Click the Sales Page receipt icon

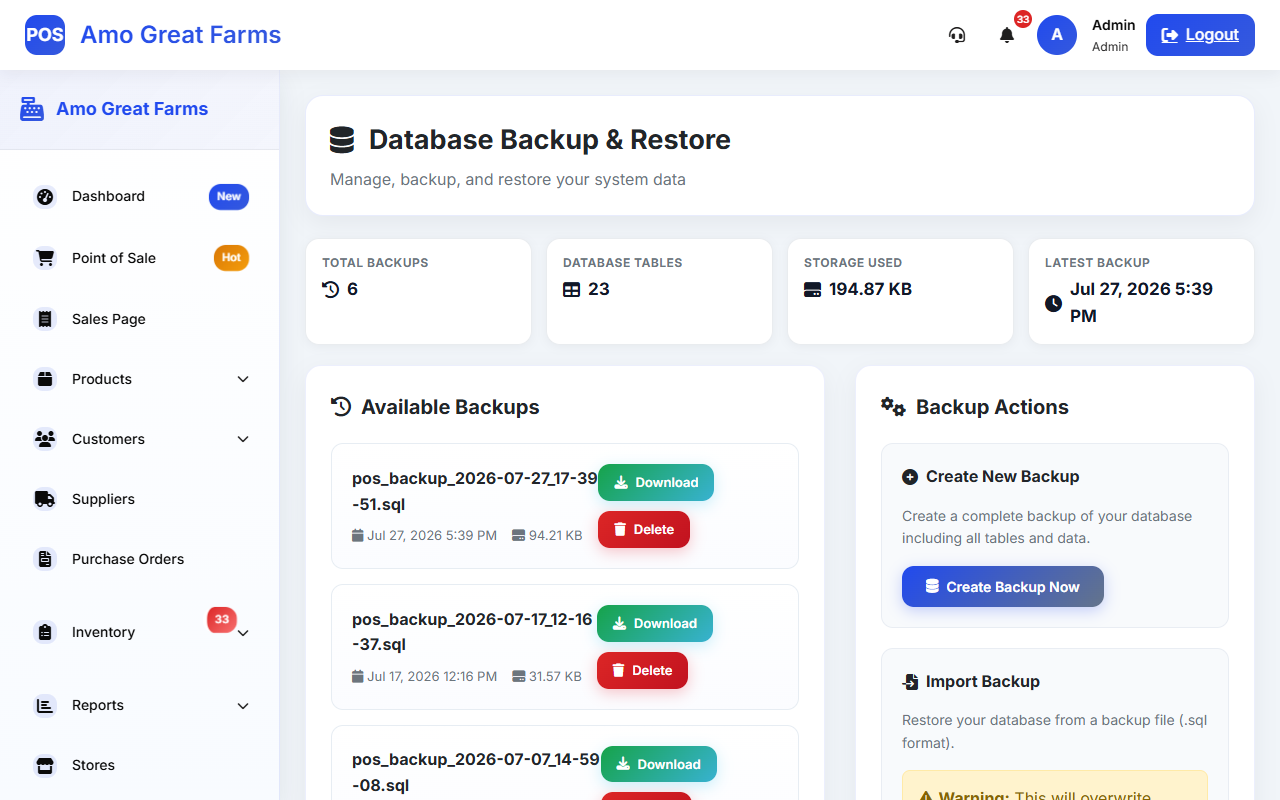45,319
